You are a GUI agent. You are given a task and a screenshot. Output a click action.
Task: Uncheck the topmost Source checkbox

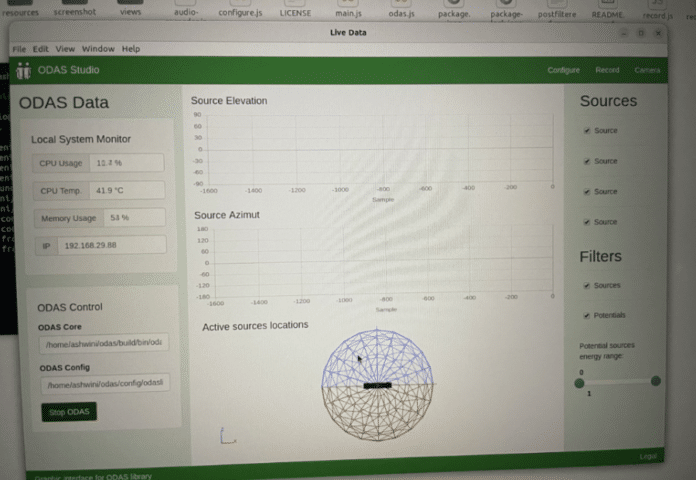[586, 131]
